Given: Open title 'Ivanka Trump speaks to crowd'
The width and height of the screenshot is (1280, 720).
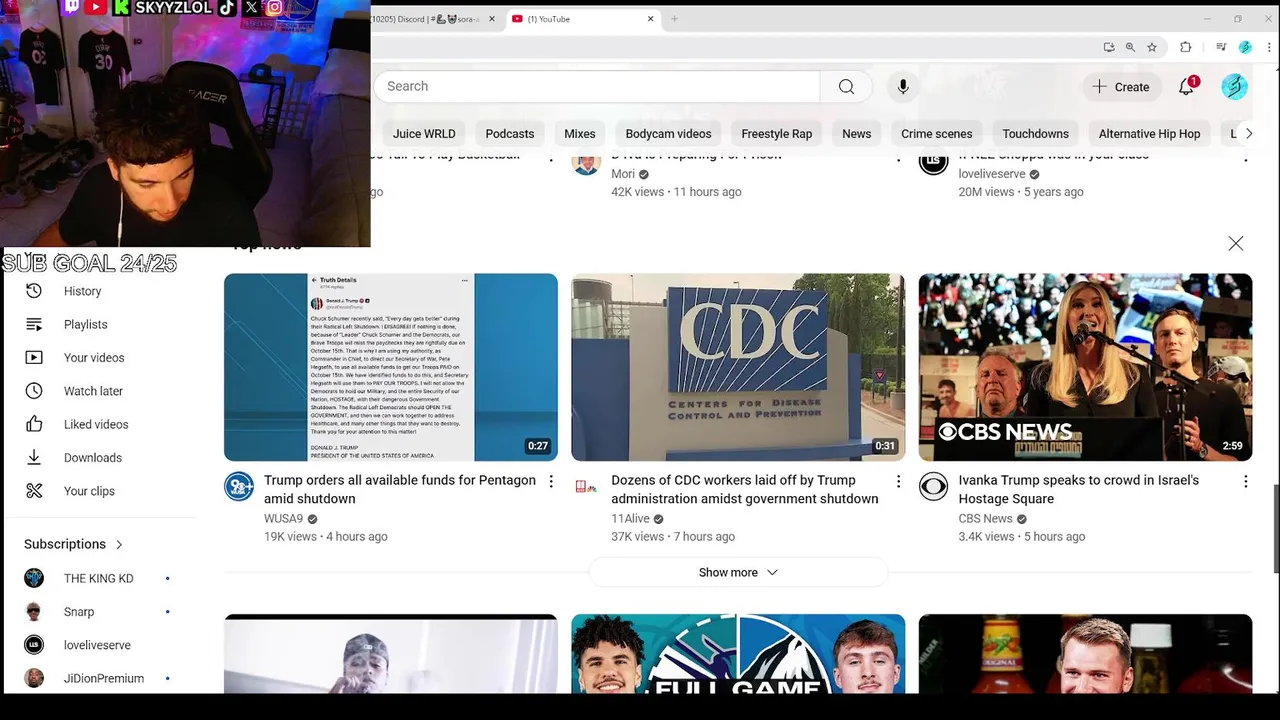Looking at the screenshot, I should click(x=1078, y=489).
